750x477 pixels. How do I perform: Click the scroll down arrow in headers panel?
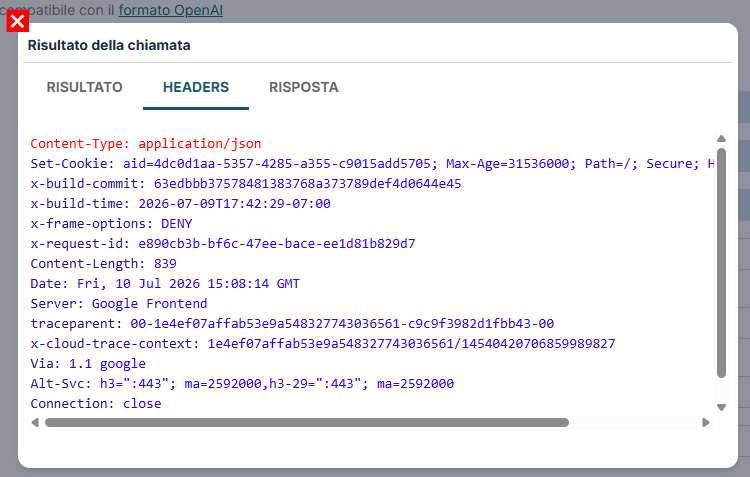pos(721,408)
